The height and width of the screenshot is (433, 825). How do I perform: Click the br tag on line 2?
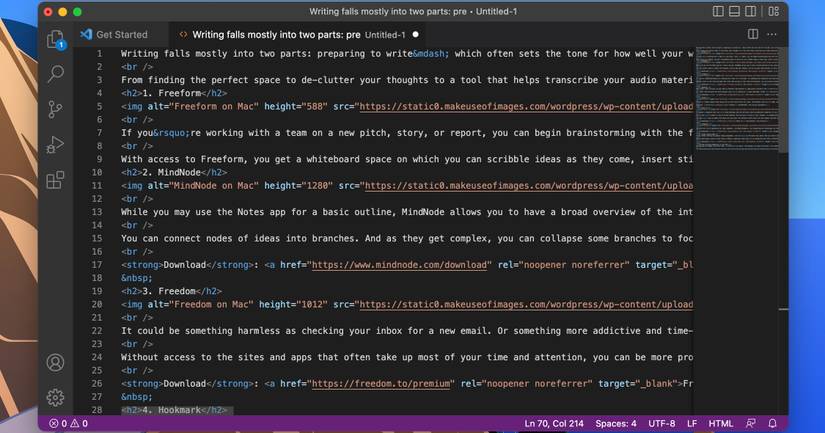[x=137, y=67]
